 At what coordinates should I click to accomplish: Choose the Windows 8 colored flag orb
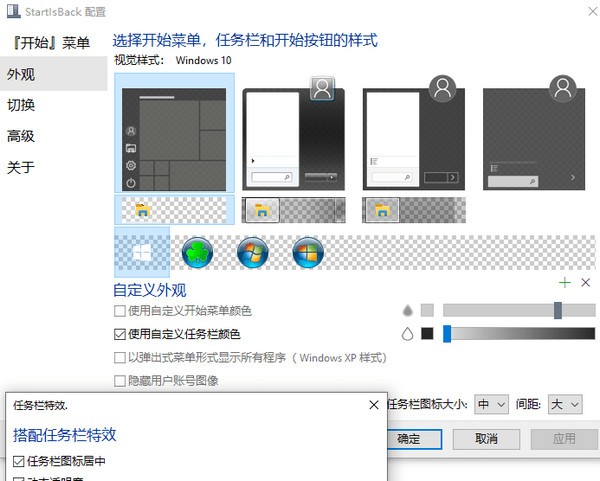(308, 253)
